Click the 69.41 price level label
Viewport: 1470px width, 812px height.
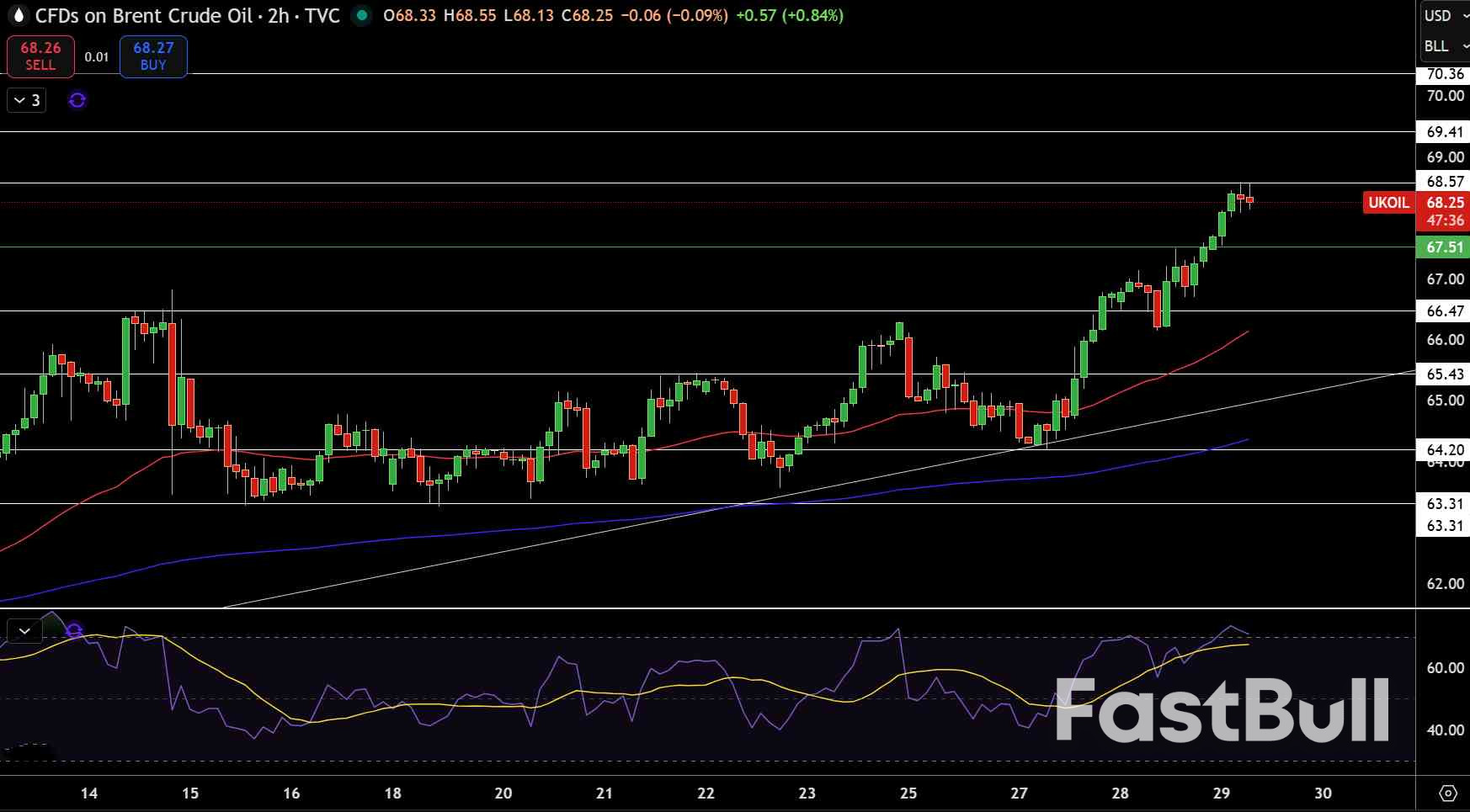(x=1444, y=132)
